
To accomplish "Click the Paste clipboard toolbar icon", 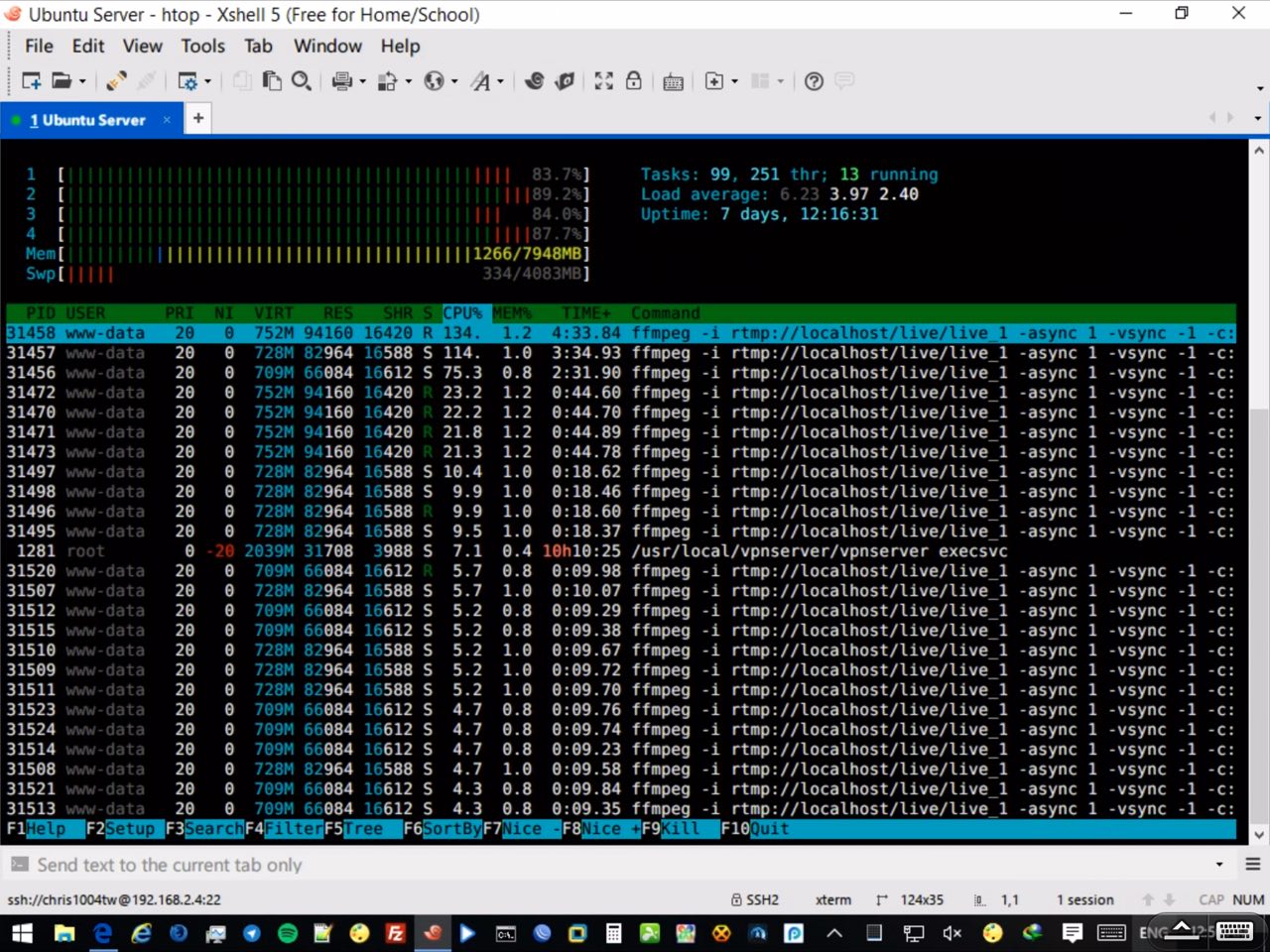I will 272,81.
